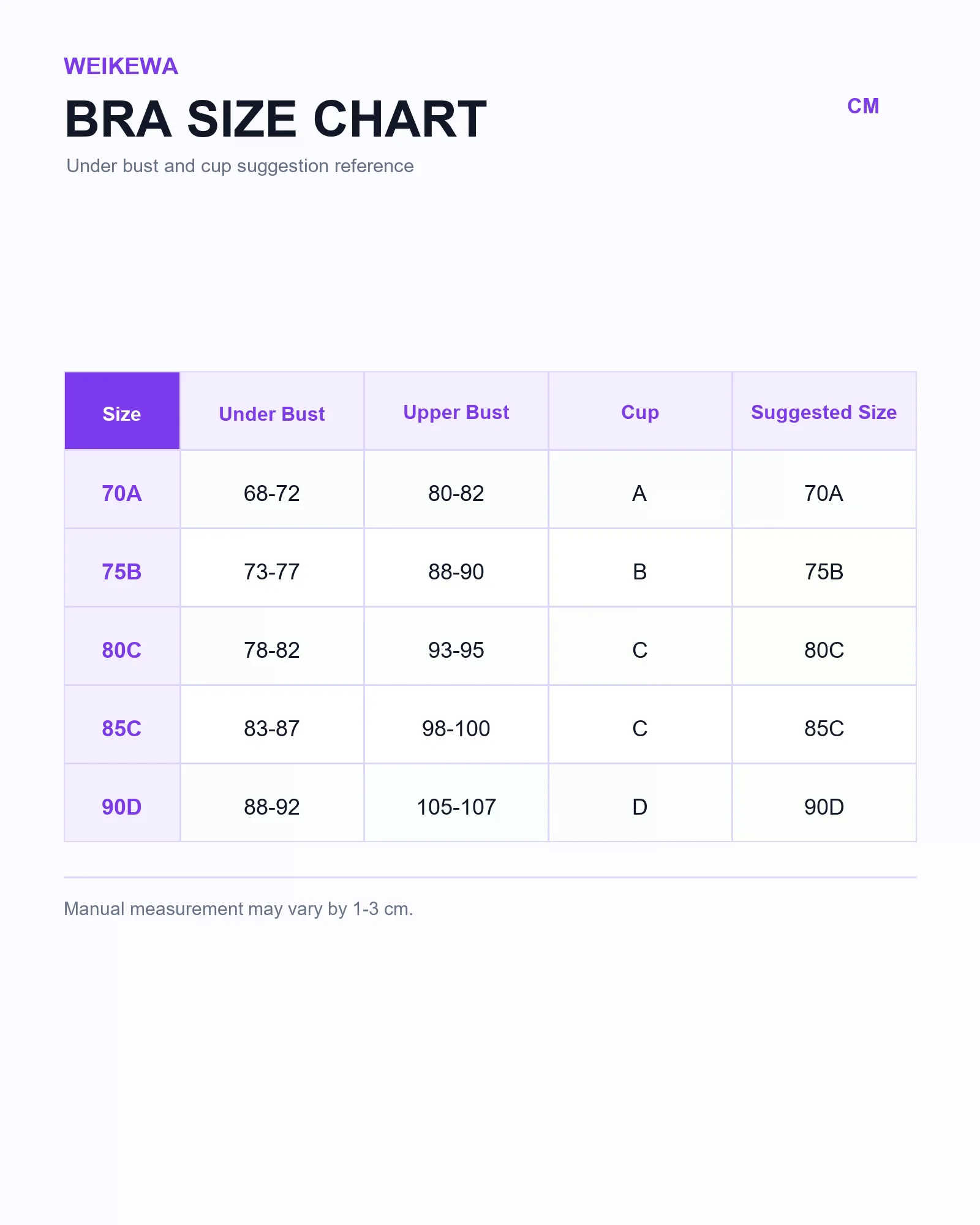The height and width of the screenshot is (1225, 980).
Task: Select the 75B size row label
Action: pos(122,568)
